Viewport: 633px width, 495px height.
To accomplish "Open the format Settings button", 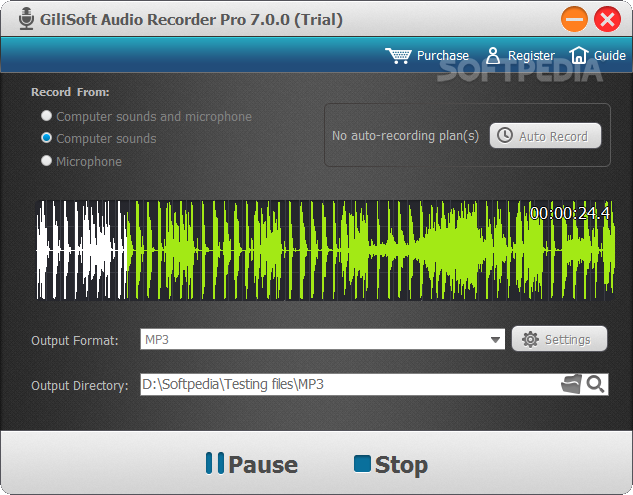I will (x=559, y=339).
